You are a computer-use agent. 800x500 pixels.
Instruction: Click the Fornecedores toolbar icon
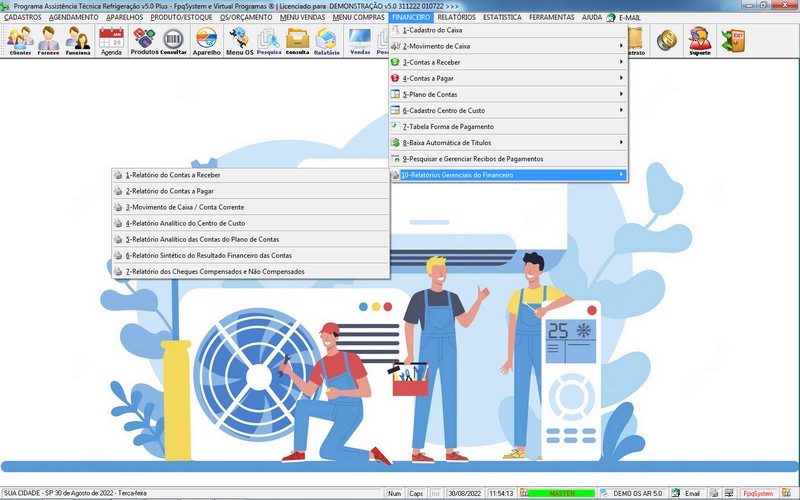click(x=49, y=41)
